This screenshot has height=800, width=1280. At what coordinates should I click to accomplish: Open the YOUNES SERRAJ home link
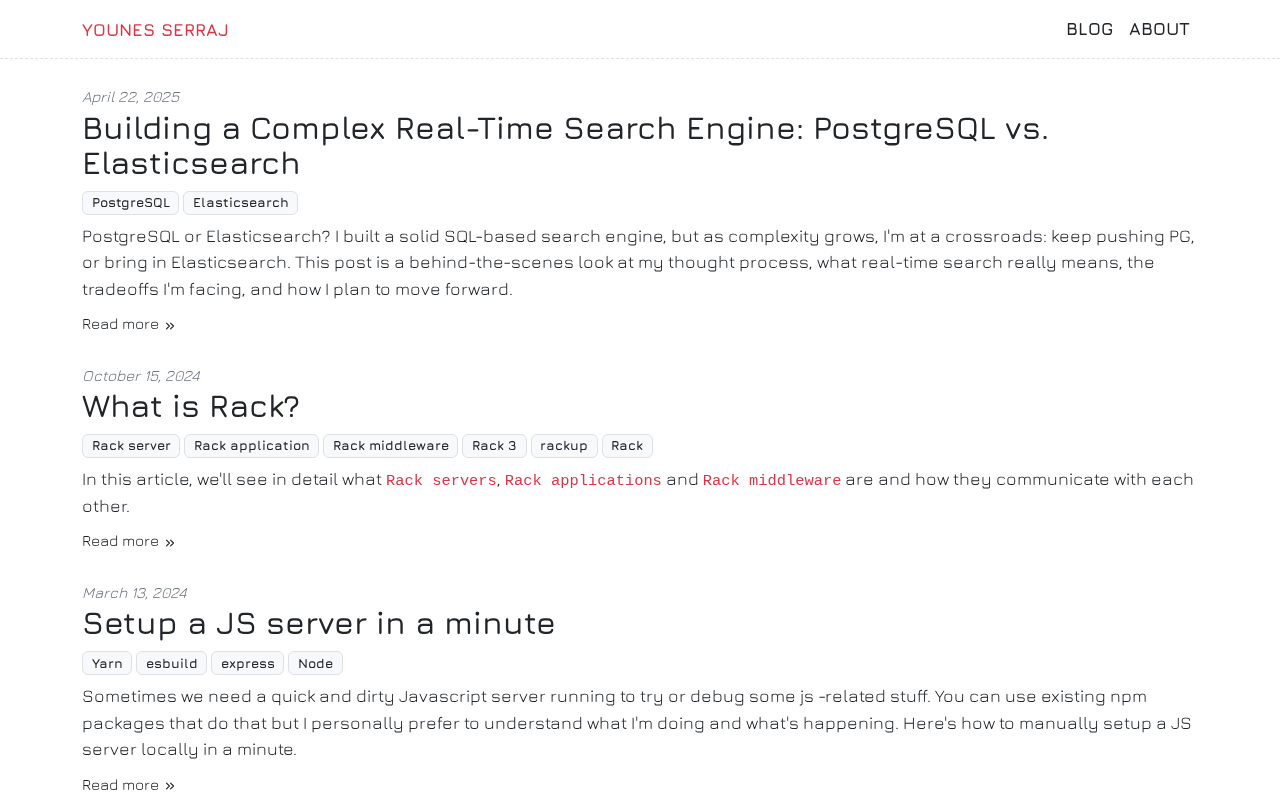point(155,30)
